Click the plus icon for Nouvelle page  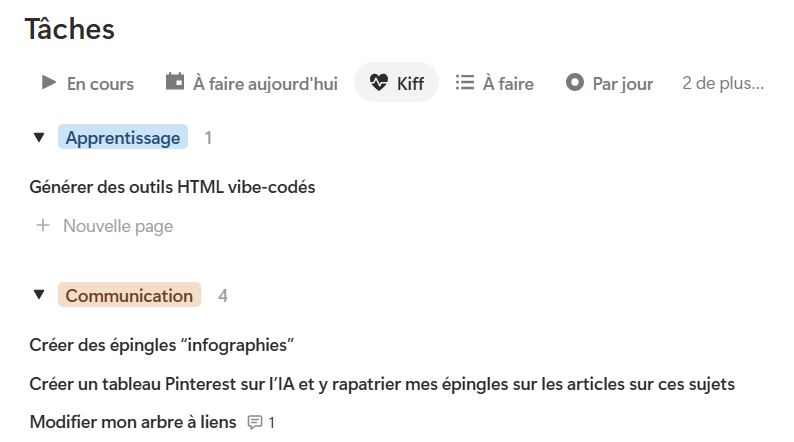[x=43, y=225]
